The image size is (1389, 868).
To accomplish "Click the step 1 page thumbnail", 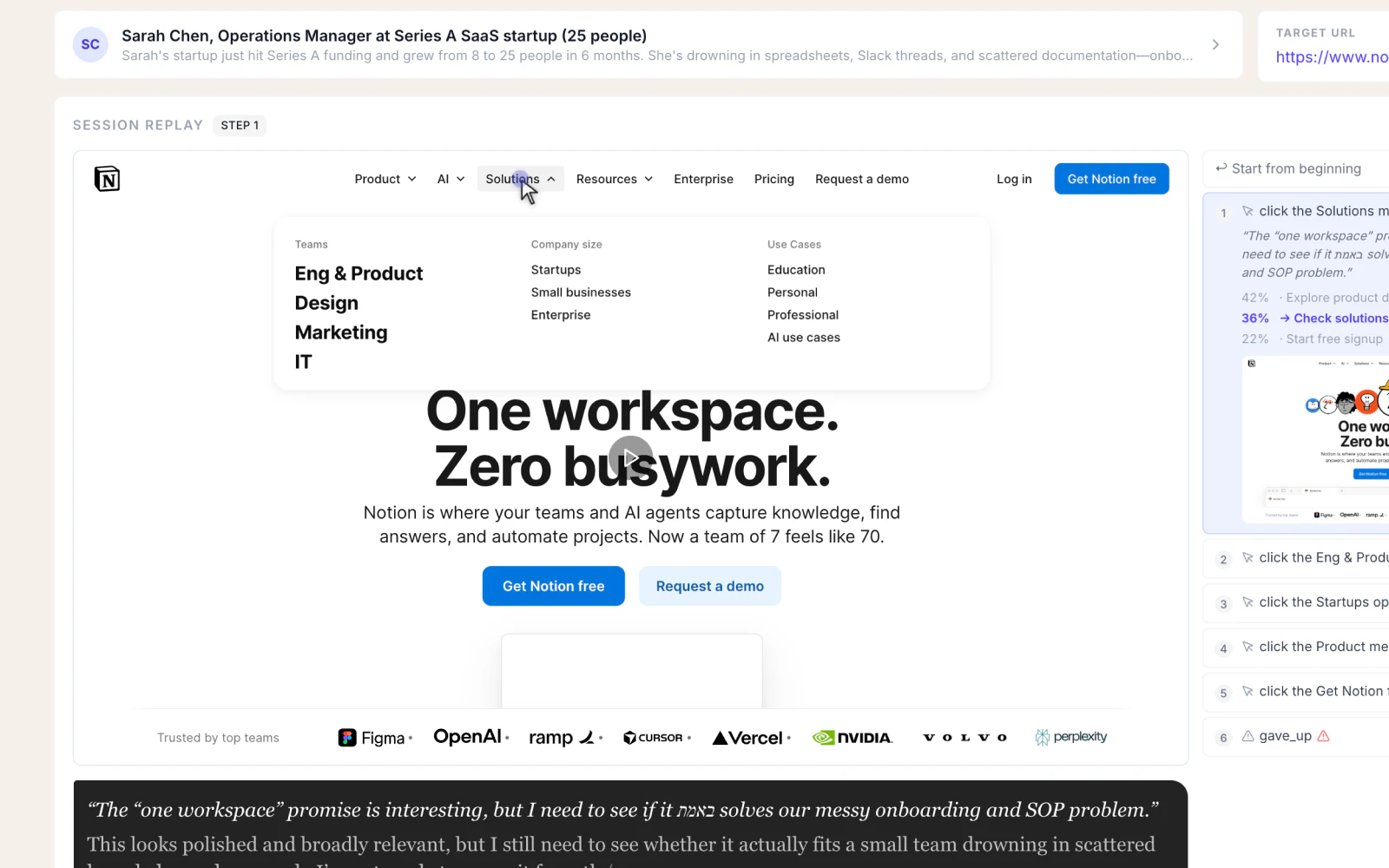I will [x=1315, y=440].
